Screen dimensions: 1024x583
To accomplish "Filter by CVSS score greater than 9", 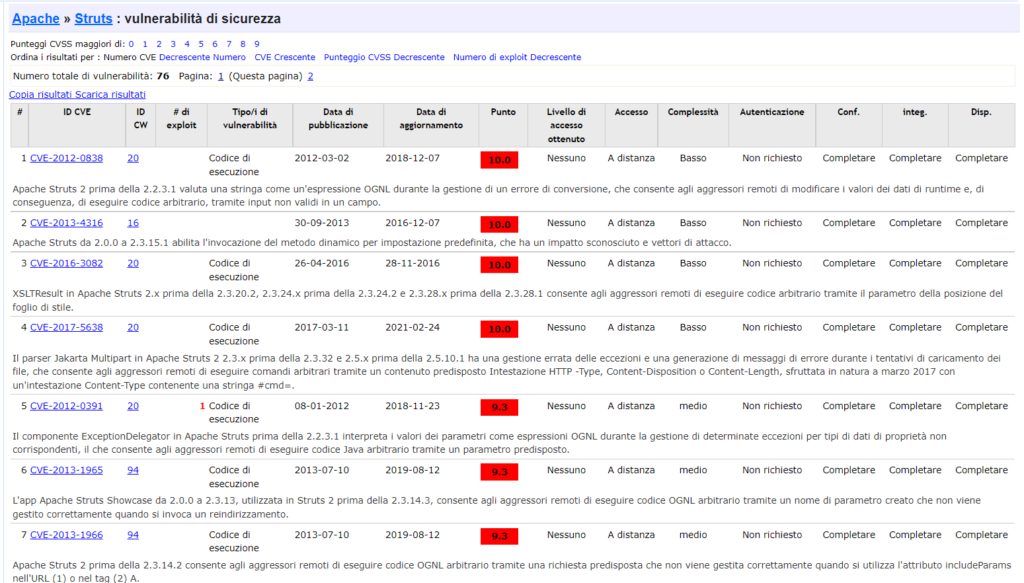I will pos(257,44).
